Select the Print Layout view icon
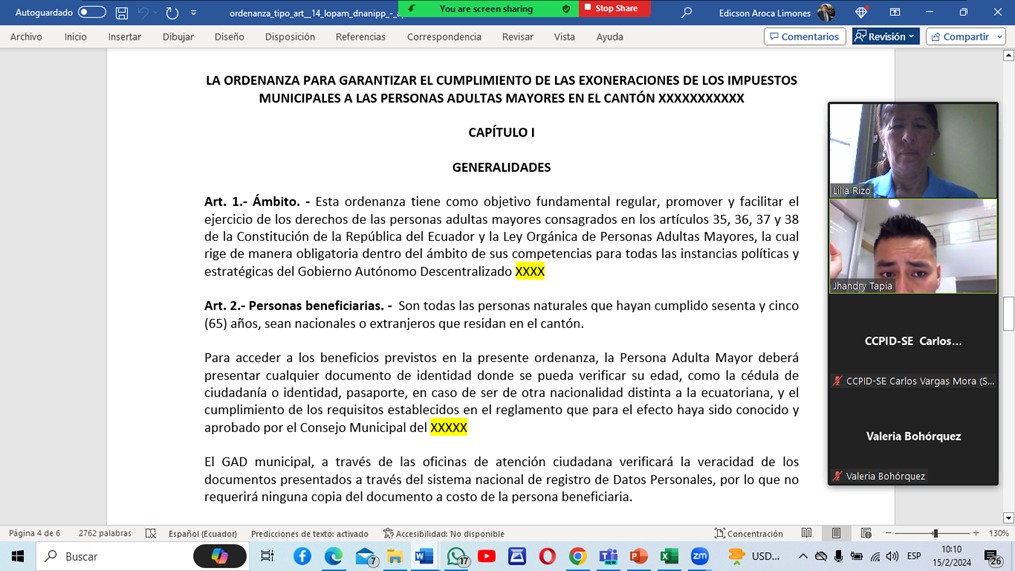Screen dimensions: 1015x571 click(x=836, y=534)
